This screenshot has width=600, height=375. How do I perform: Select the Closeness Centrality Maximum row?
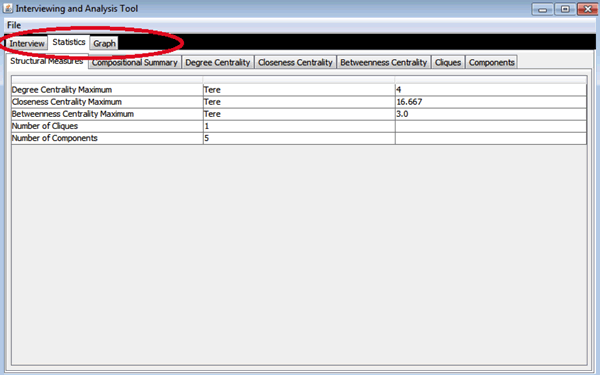pos(299,102)
